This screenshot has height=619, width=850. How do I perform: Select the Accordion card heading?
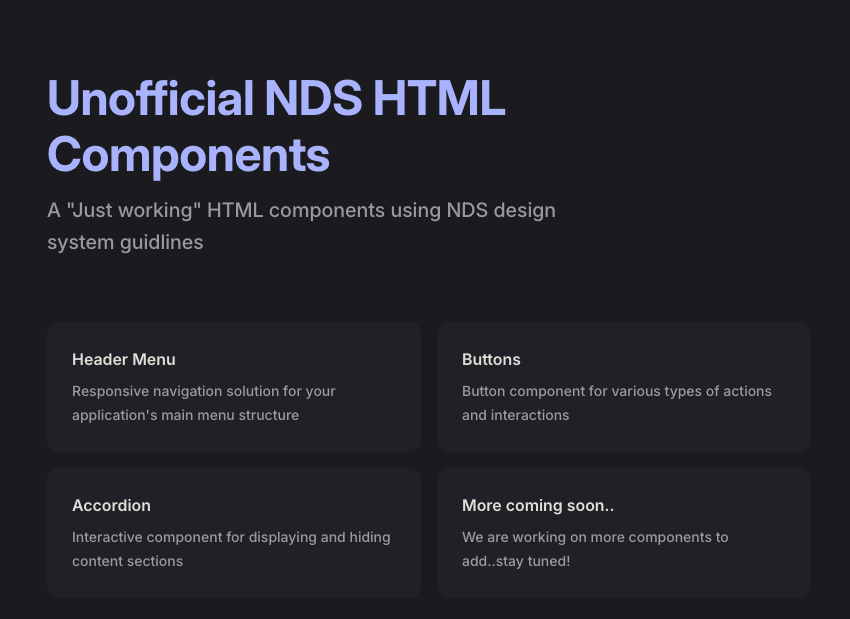click(111, 505)
